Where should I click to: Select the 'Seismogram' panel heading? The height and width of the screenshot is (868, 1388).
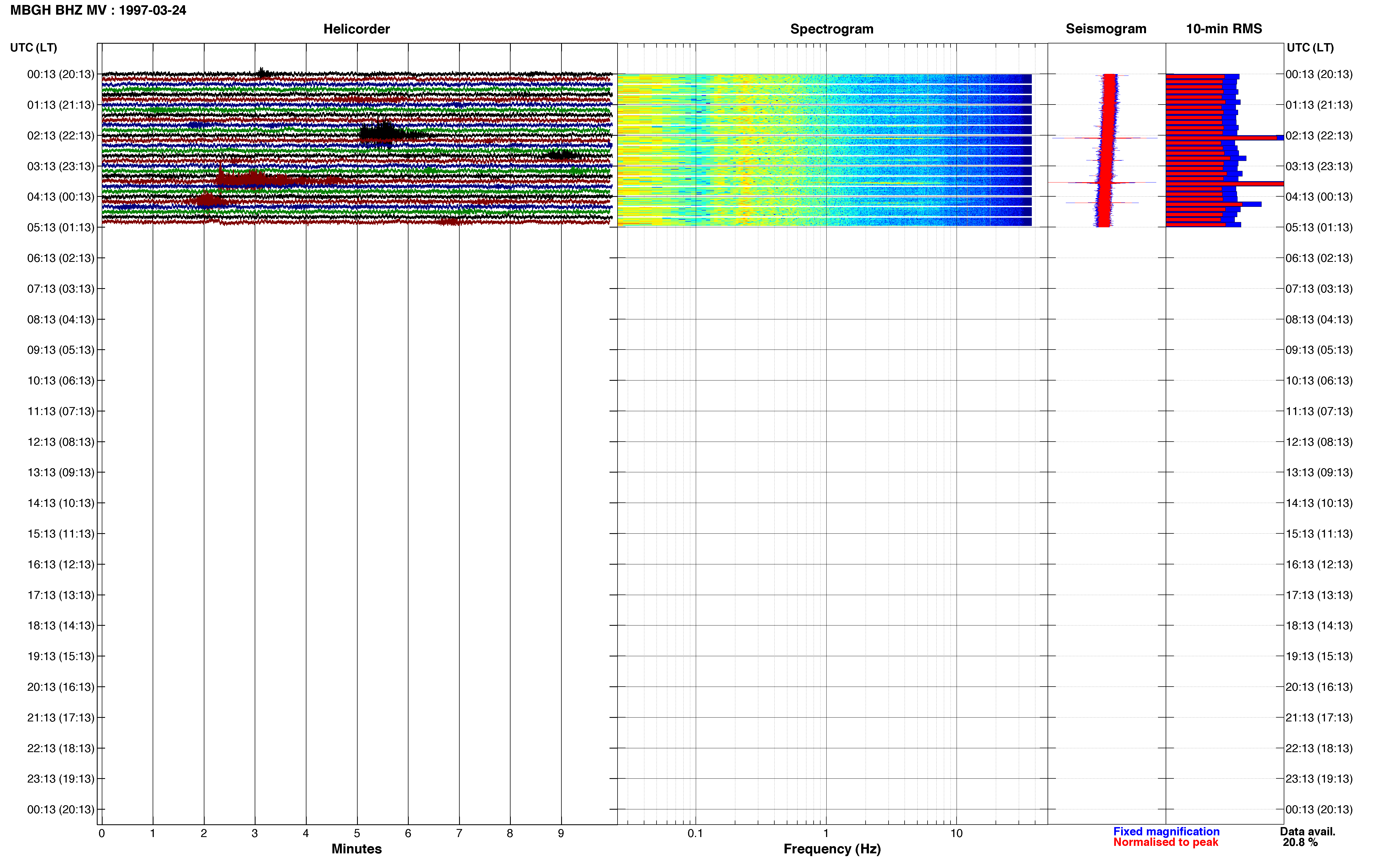pyautogui.click(x=1106, y=29)
